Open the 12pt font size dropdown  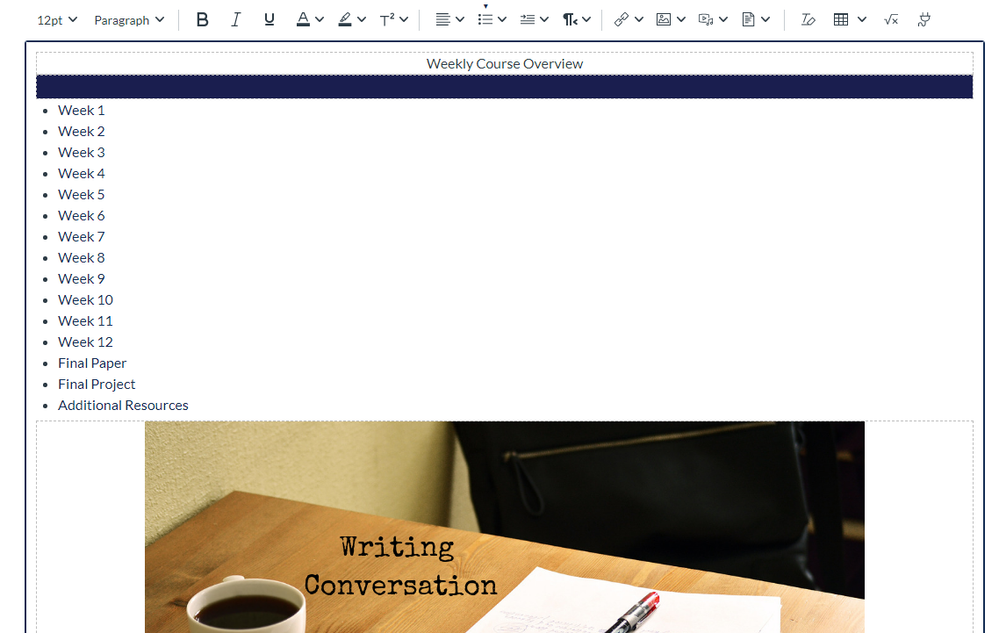click(x=57, y=20)
